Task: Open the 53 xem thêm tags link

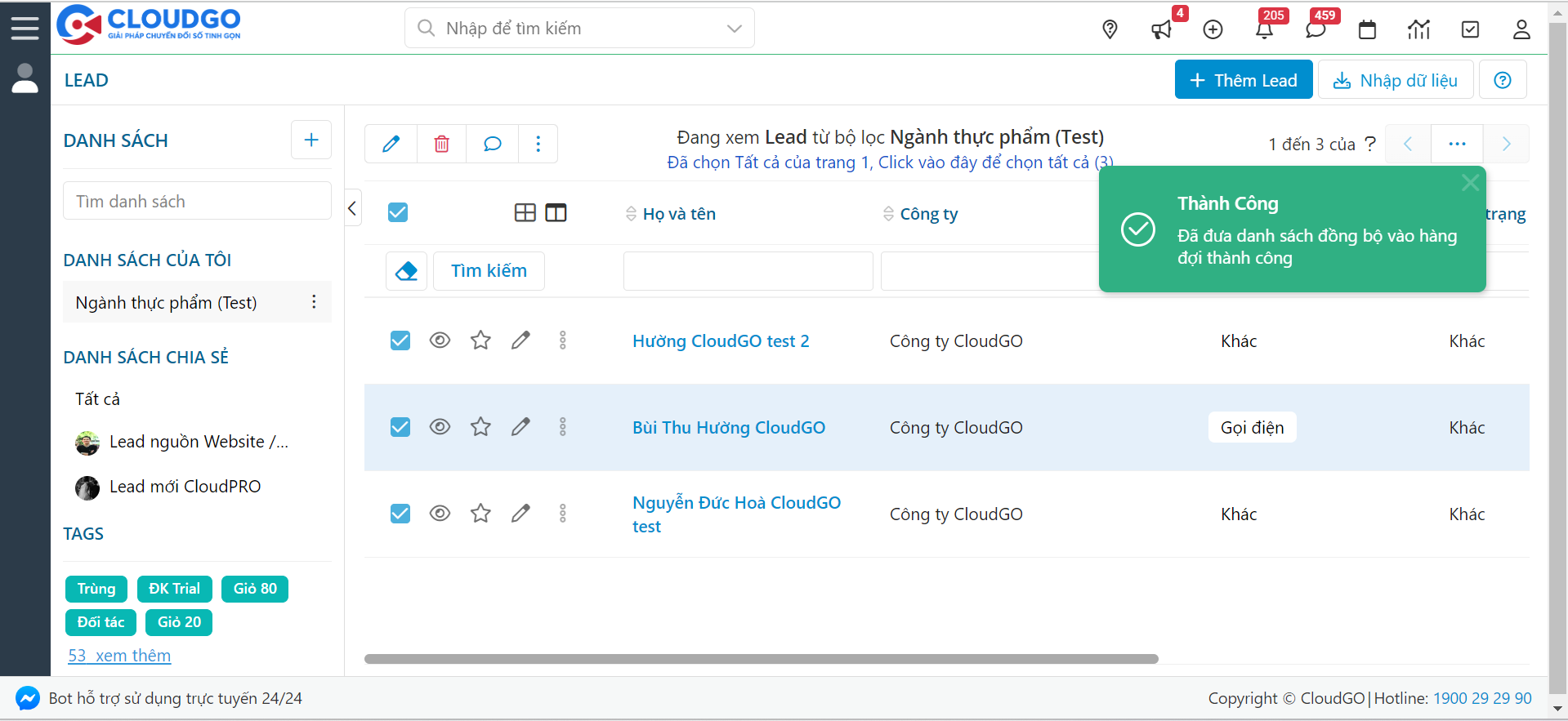Action: pyautogui.click(x=119, y=656)
